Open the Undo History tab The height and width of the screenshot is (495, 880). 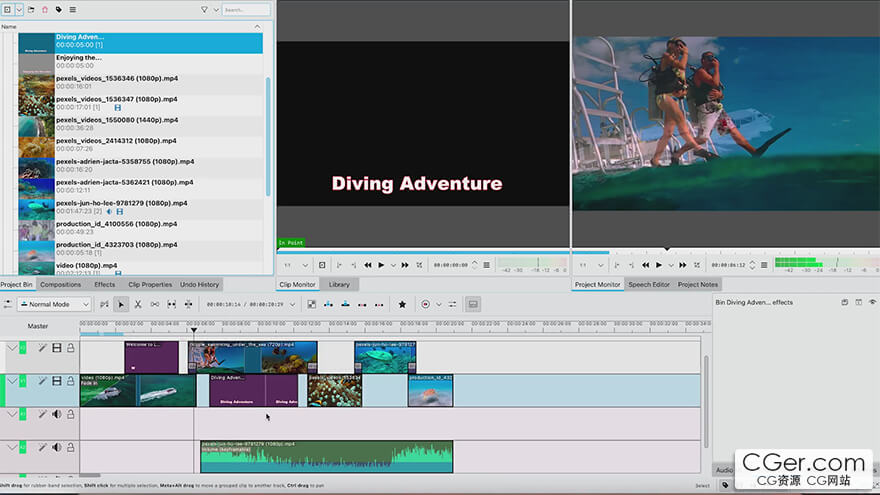coord(199,285)
